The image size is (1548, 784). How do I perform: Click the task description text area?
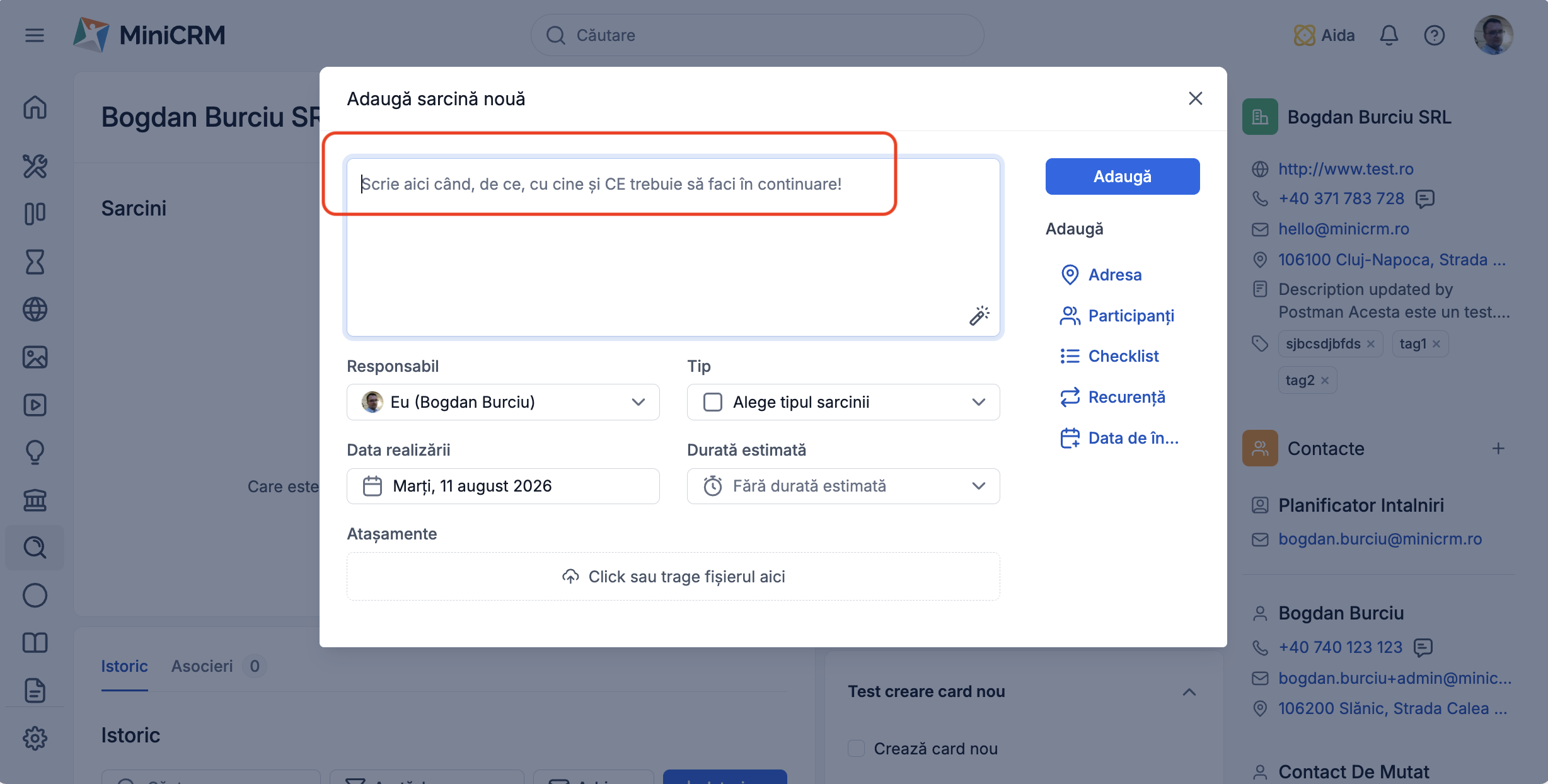click(x=673, y=247)
